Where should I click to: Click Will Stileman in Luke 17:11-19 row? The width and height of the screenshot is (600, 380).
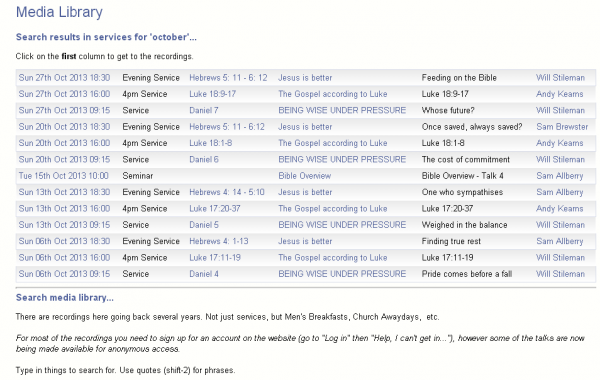click(560, 258)
